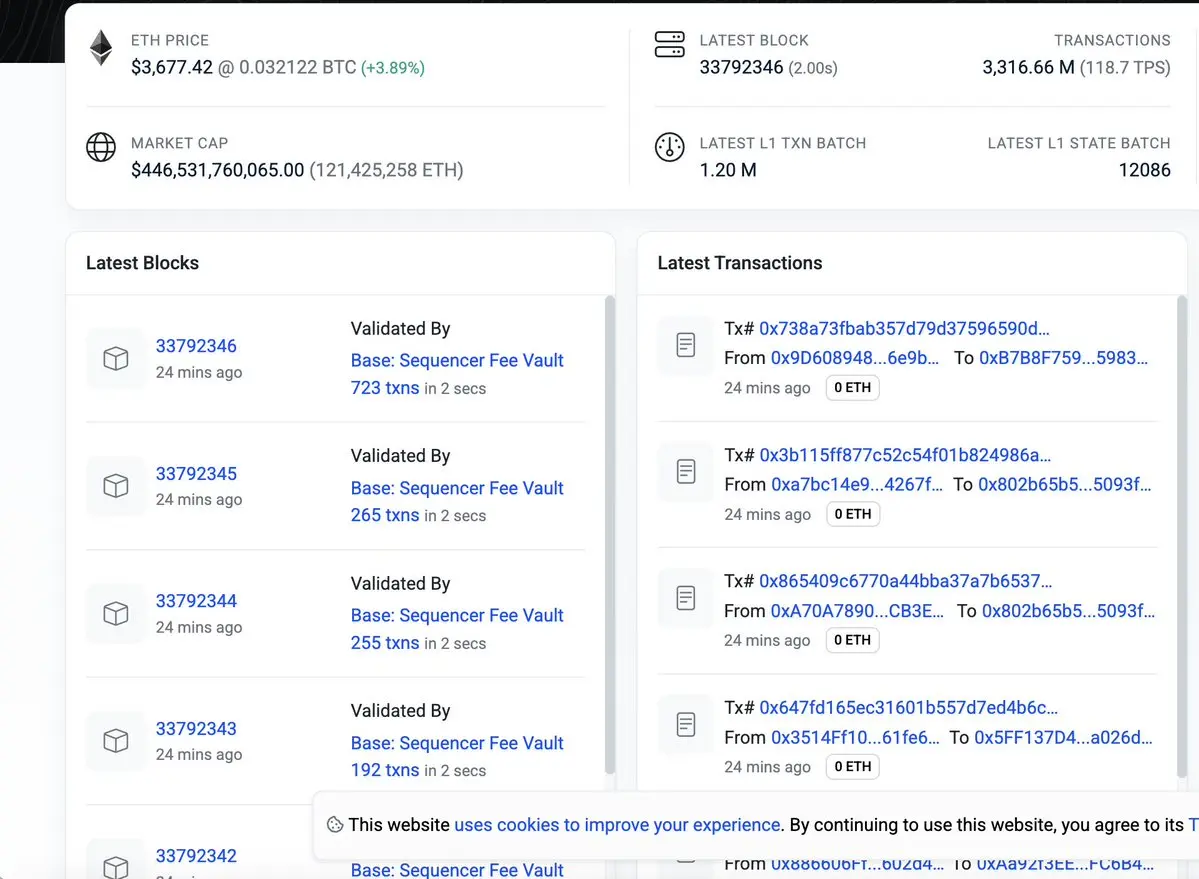The height and width of the screenshot is (879, 1199).
Task: Click the 0 ETH badge on Tx 0x3b115ff877
Action: (x=853, y=514)
